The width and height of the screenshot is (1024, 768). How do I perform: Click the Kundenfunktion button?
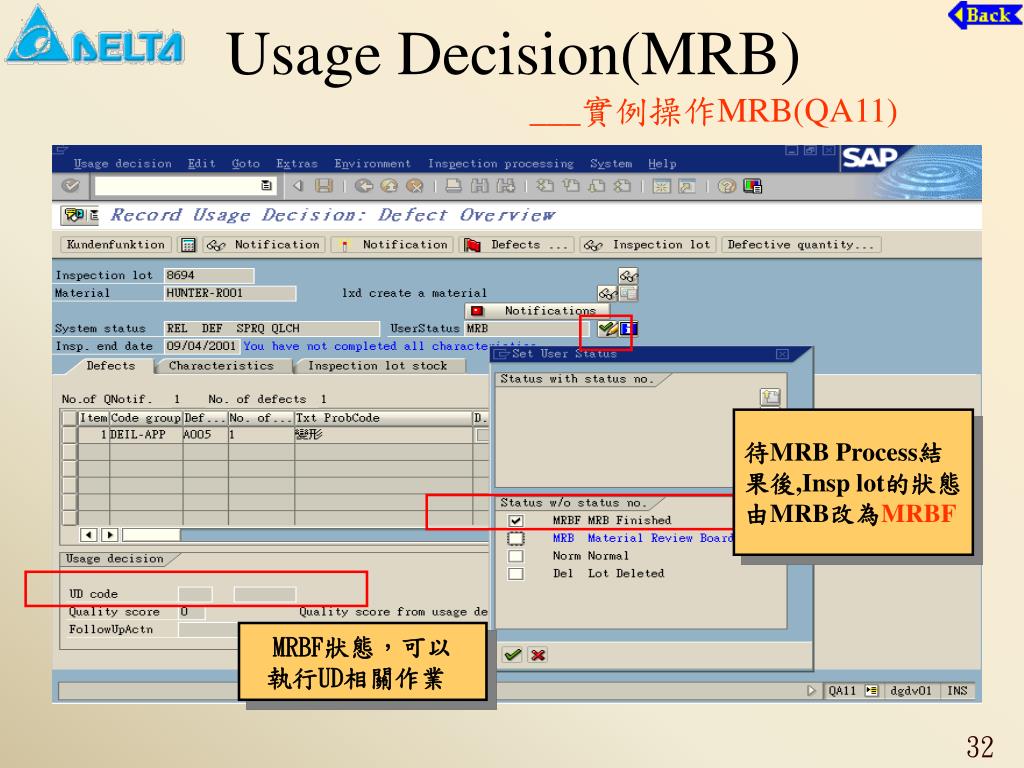(116, 245)
